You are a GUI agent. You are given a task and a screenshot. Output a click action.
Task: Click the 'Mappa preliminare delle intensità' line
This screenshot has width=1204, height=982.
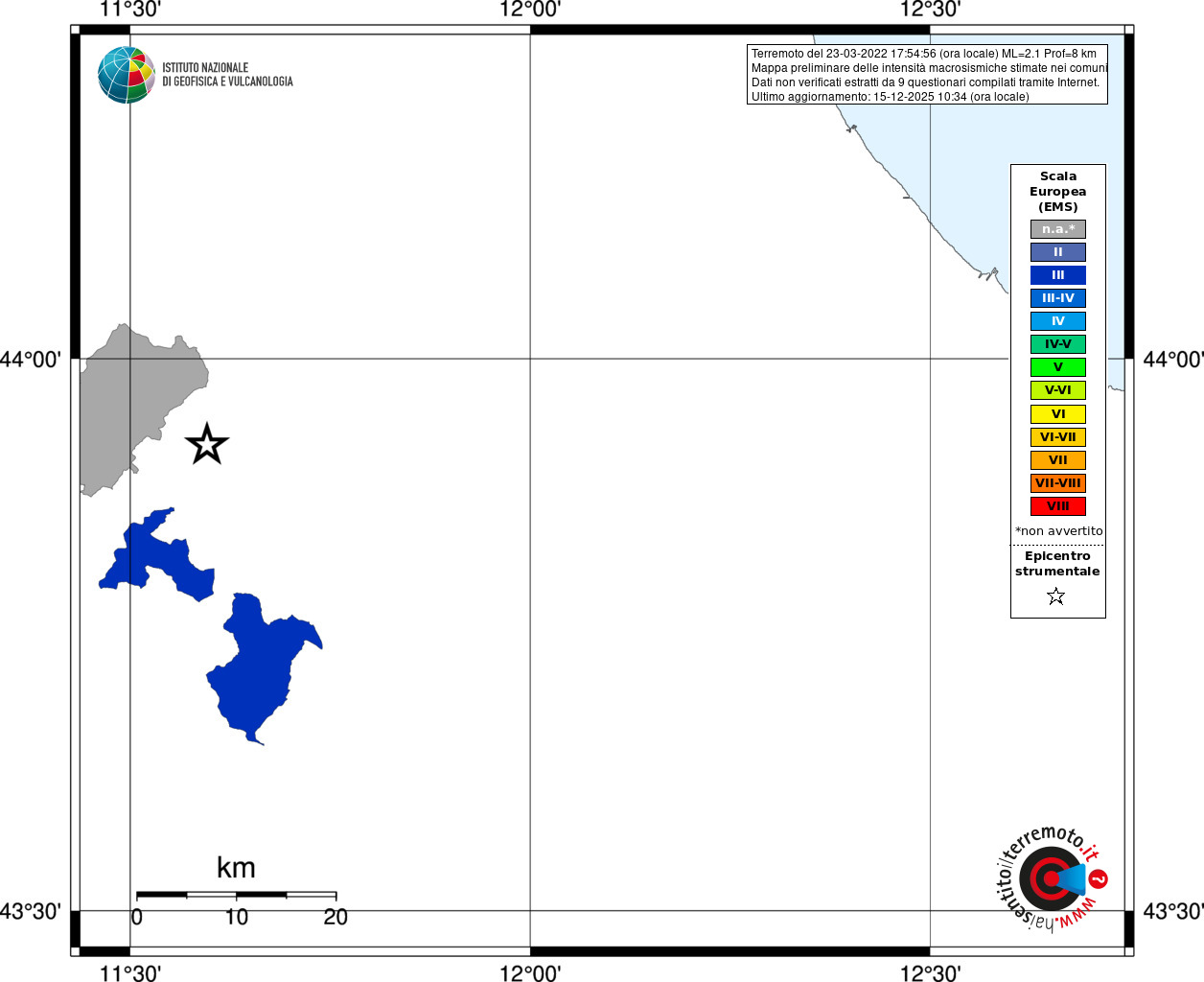[x=929, y=68]
